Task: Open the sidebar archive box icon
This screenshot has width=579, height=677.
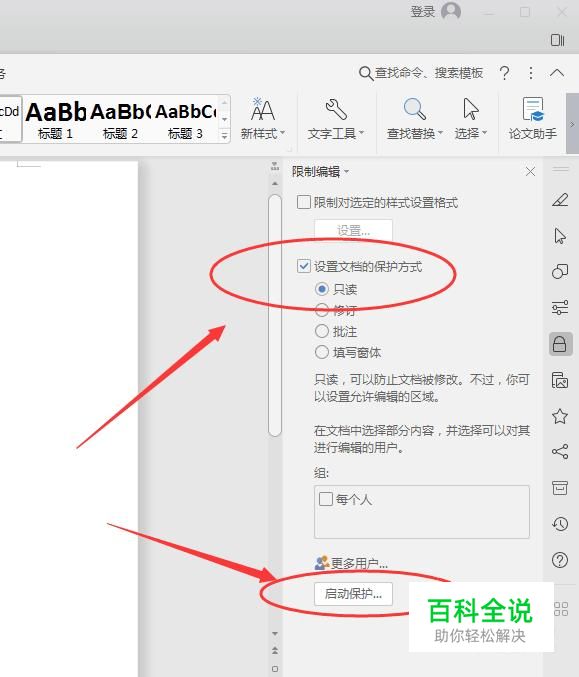Action: [x=560, y=488]
